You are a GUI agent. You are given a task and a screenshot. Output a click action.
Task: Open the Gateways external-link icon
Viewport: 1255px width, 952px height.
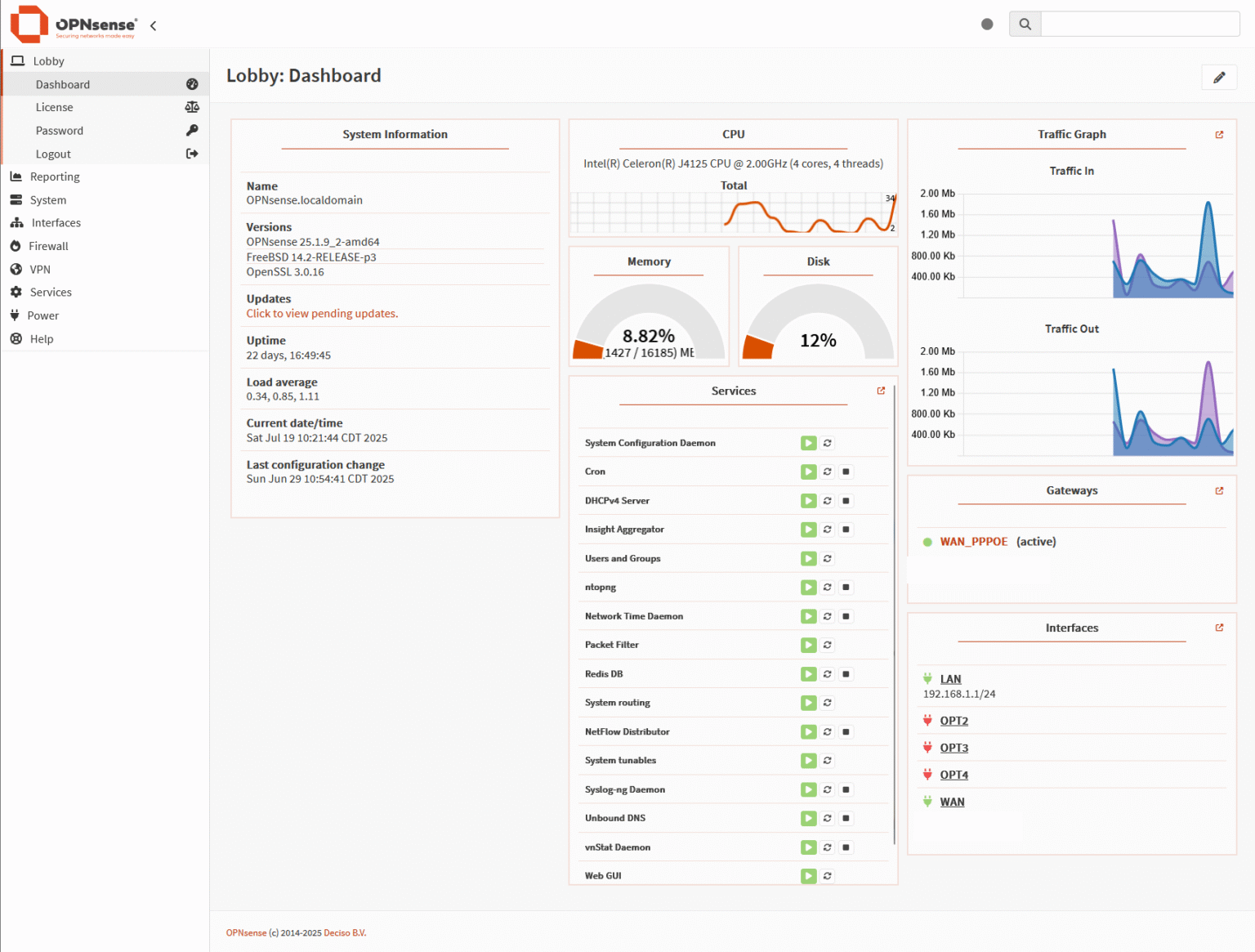coord(1219,490)
